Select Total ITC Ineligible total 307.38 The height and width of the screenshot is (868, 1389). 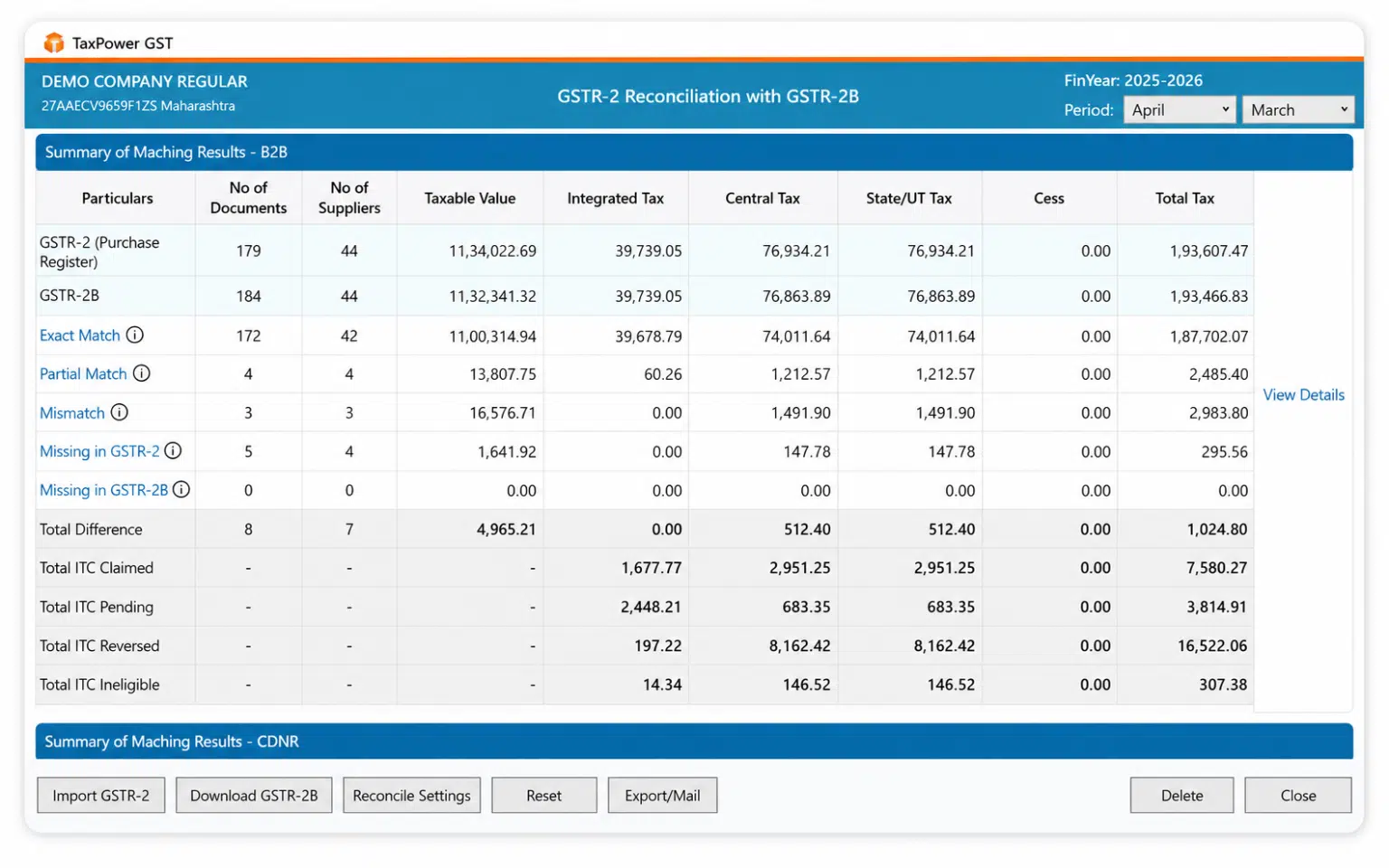pyautogui.click(x=1224, y=685)
